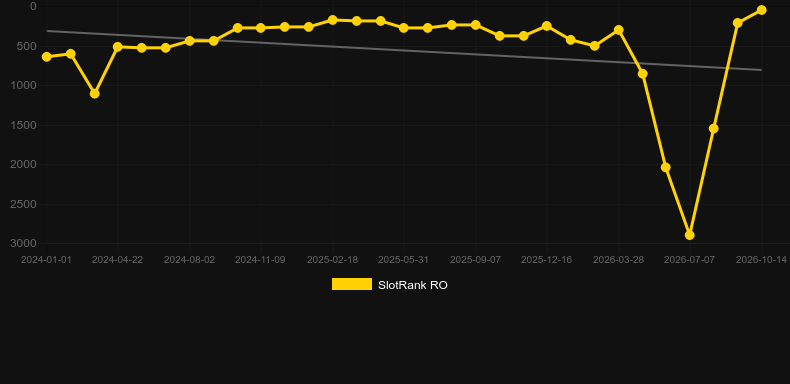Select the data point above 2024-11-09
Image resolution: width=790 pixels, height=384 pixels.
(260, 28)
